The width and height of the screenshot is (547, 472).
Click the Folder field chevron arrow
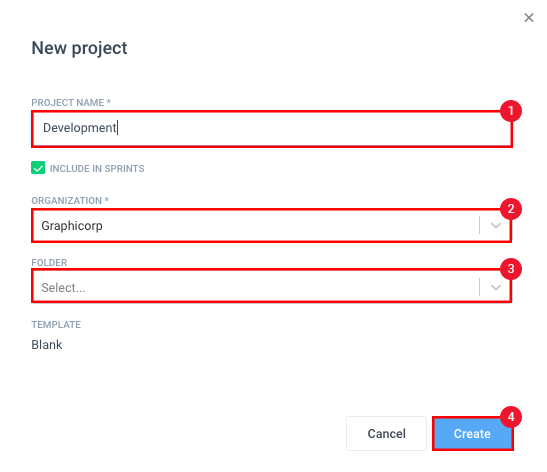[x=496, y=287]
